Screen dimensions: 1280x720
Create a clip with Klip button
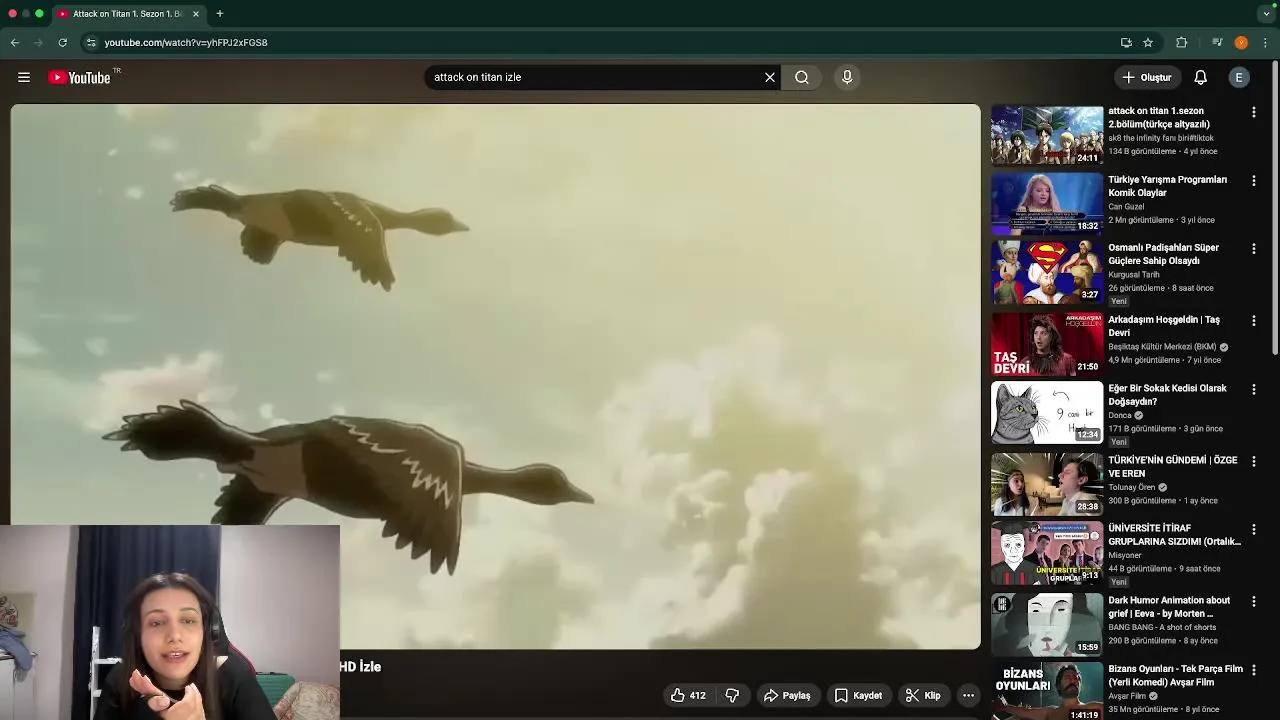click(923, 695)
